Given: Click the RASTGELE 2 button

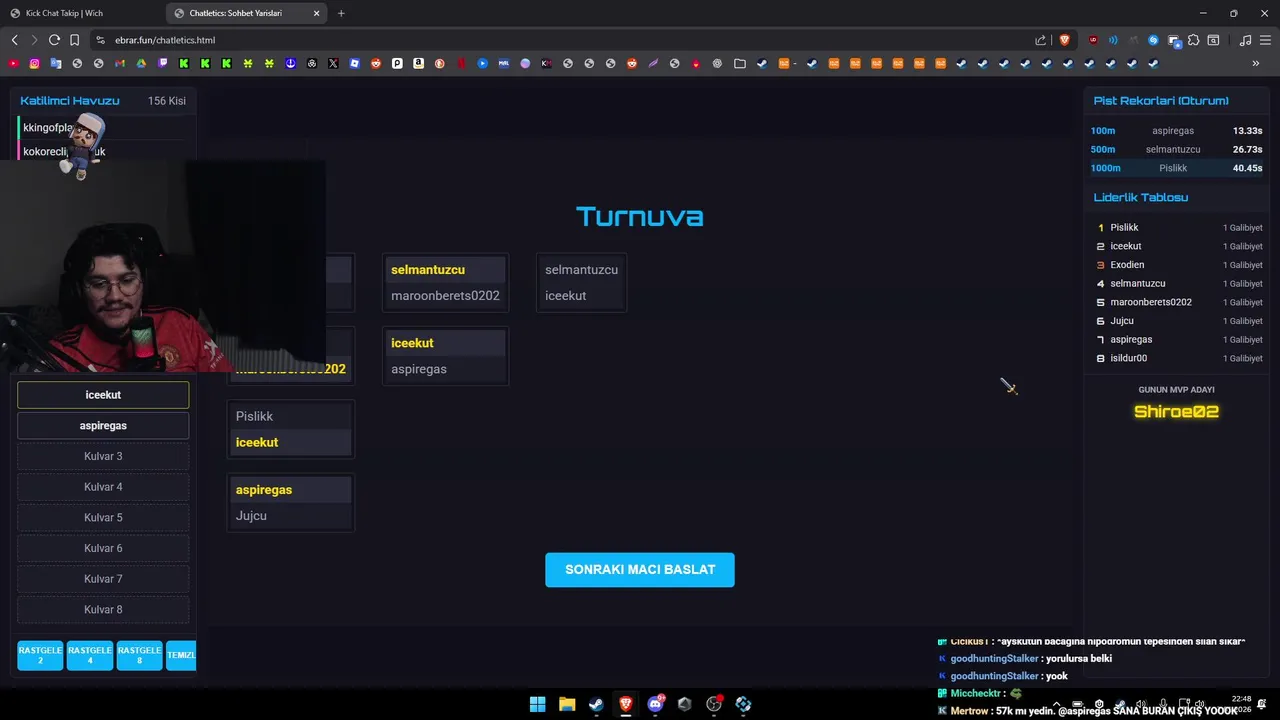Looking at the screenshot, I should pos(40,655).
